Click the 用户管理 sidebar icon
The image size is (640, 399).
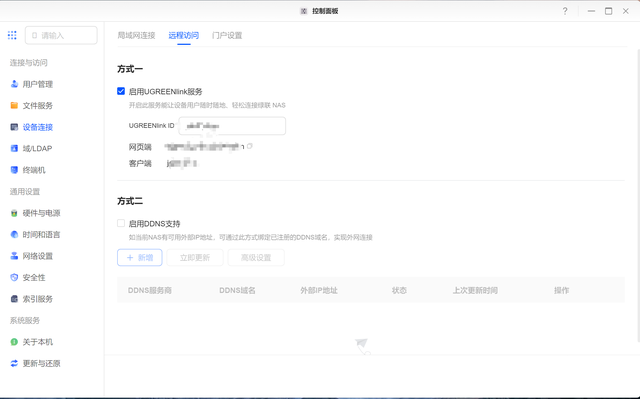tap(14, 84)
